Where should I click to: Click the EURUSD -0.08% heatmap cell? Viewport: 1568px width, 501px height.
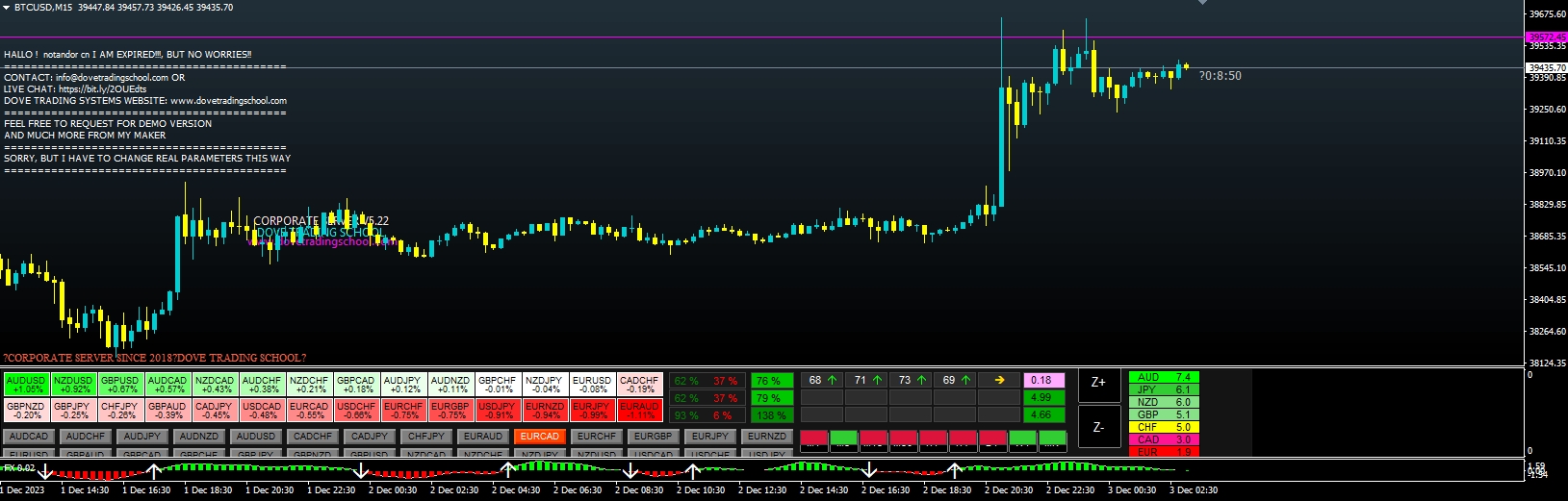(594, 385)
